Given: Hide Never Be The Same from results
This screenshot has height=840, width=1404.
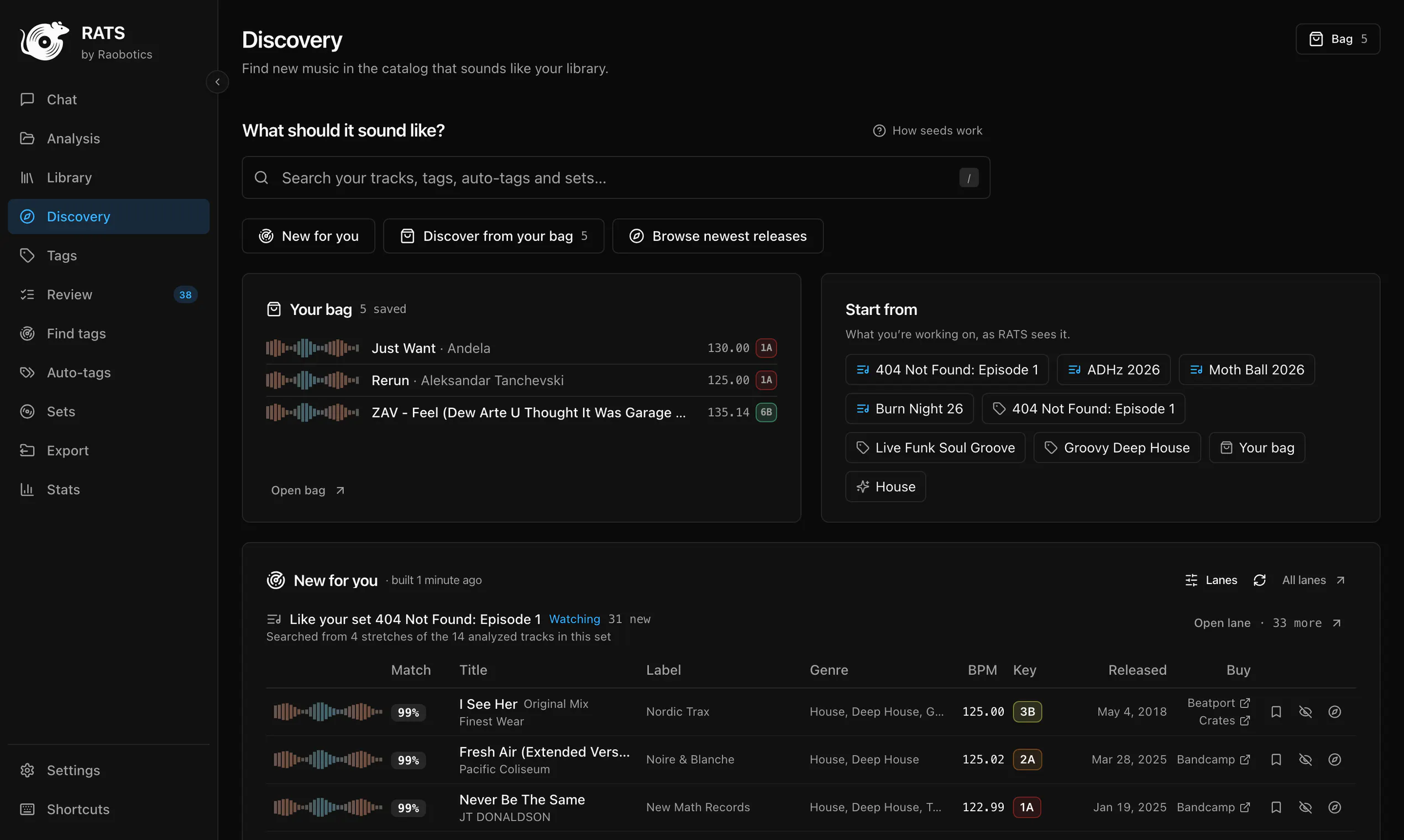Looking at the screenshot, I should click(1305, 808).
